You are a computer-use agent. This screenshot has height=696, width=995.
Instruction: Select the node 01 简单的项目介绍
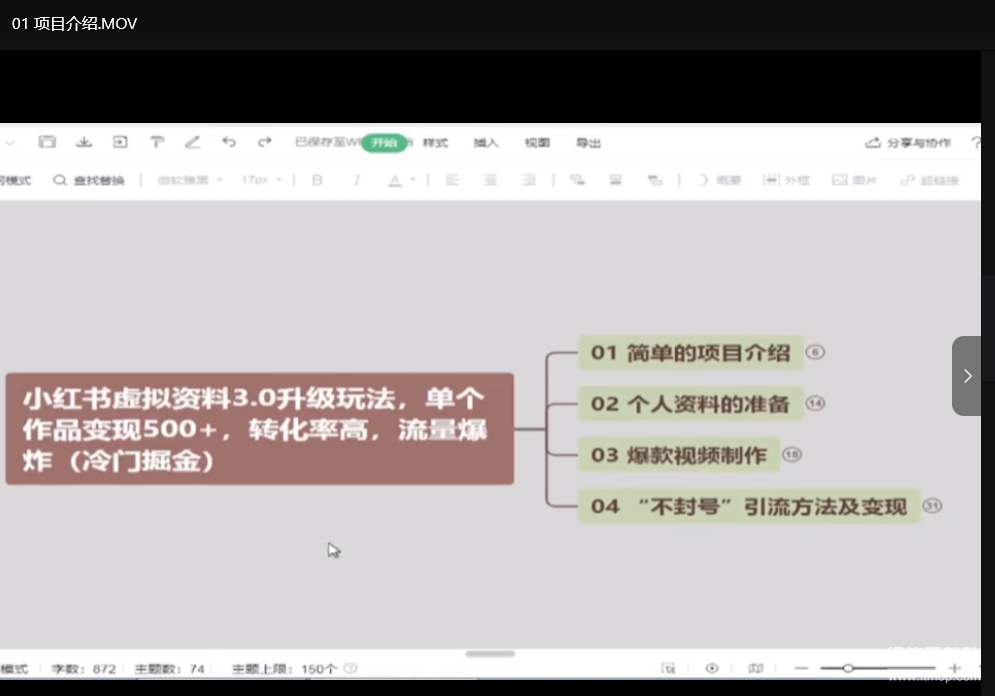(690, 352)
